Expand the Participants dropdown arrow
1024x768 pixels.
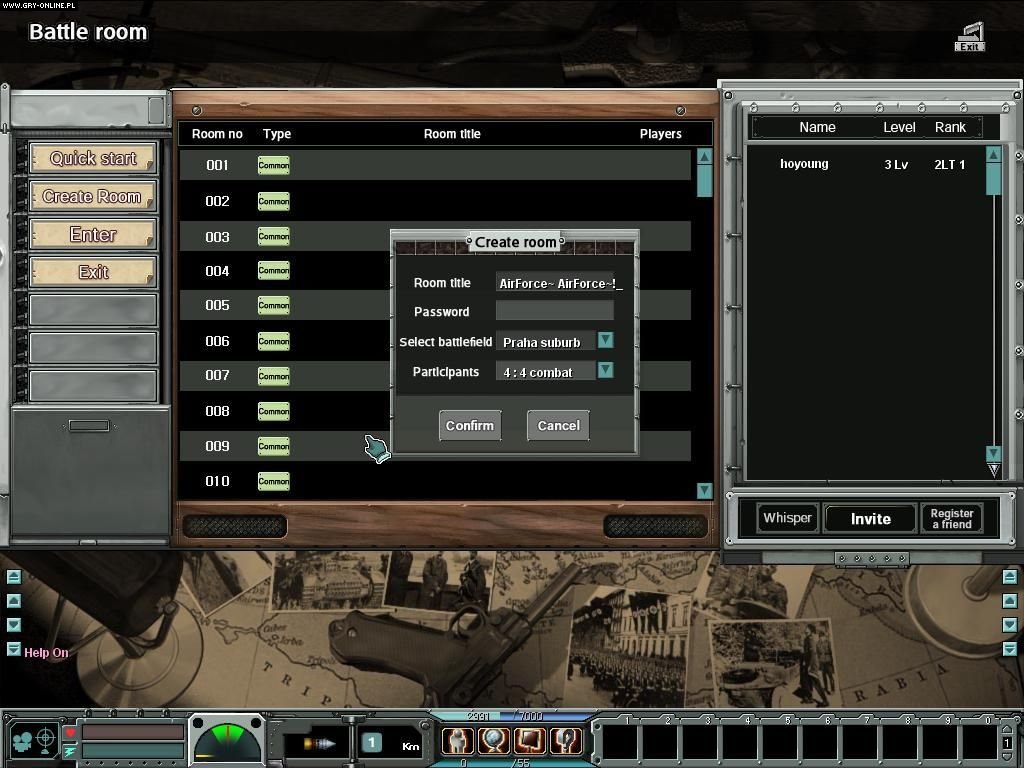pos(605,370)
